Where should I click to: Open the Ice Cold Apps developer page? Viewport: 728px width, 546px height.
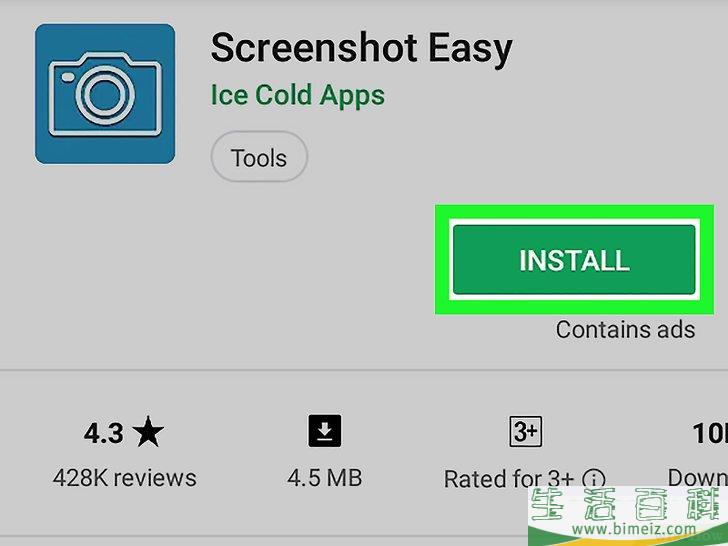click(298, 96)
